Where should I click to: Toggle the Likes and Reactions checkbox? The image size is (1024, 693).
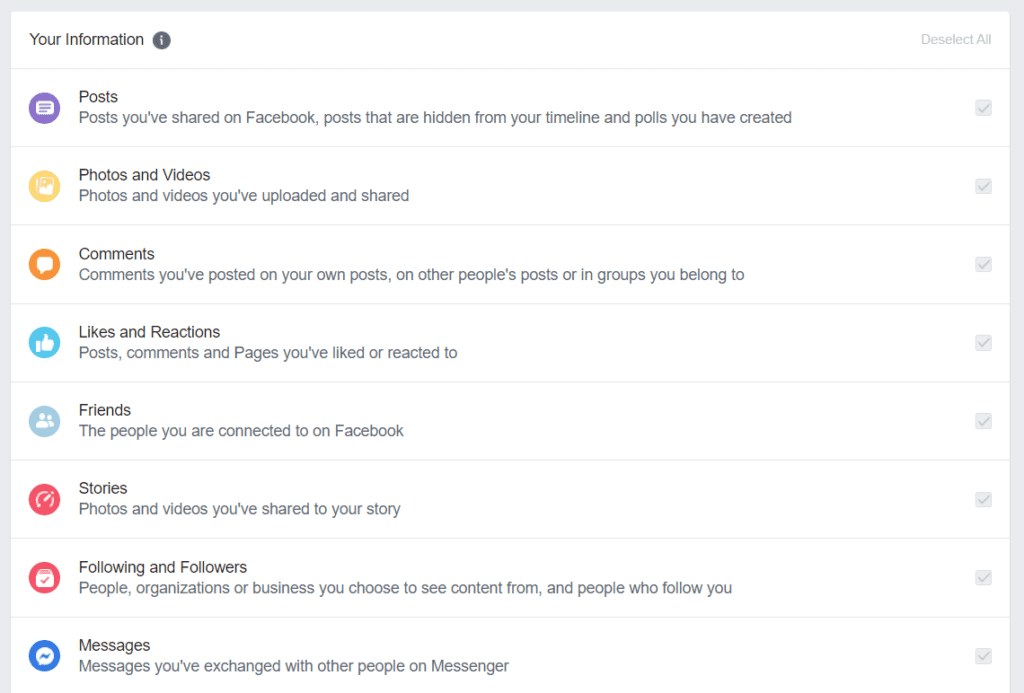coord(984,343)
